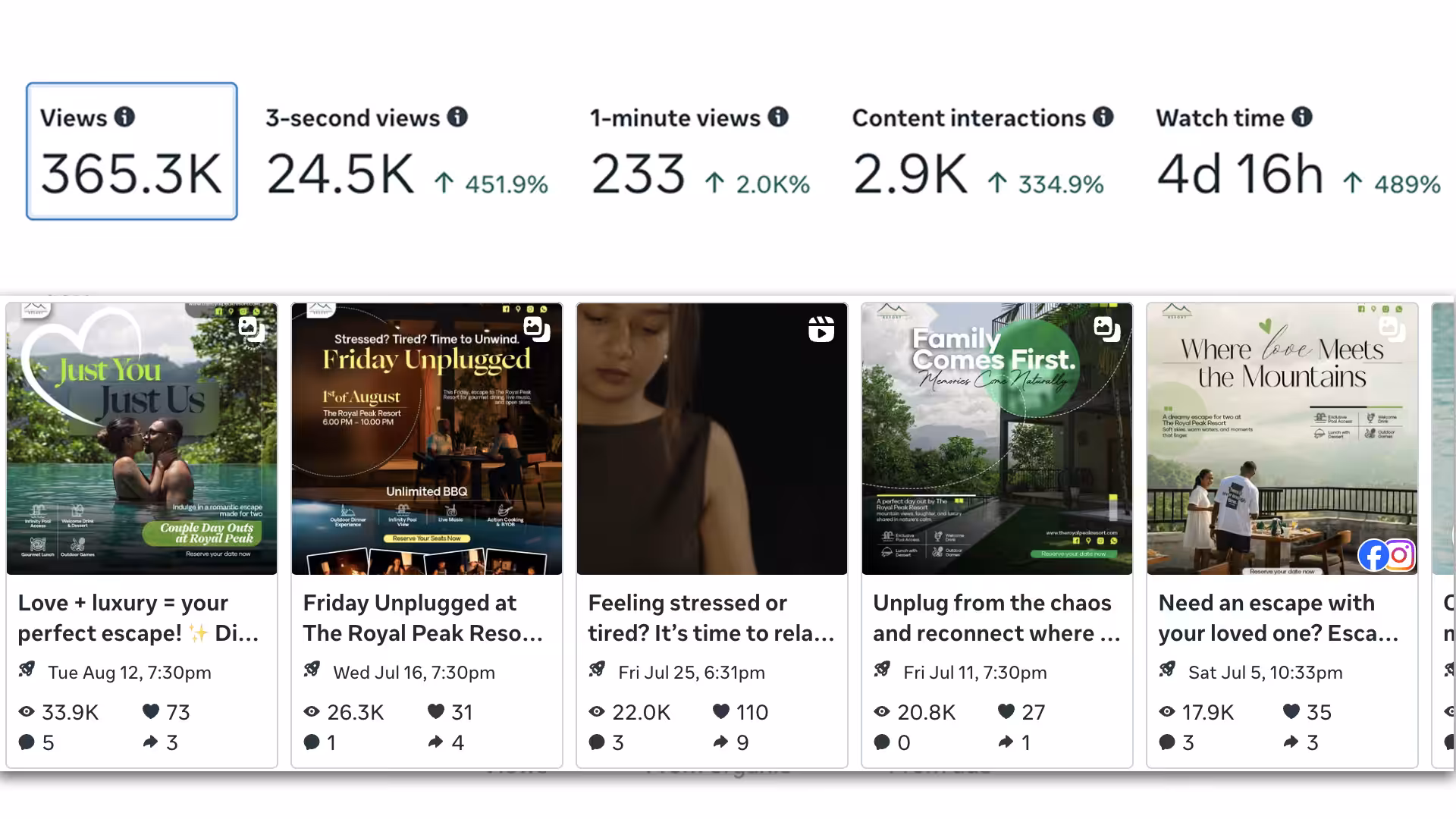The height and width of the screenshot is (819, 1456).
Task: Click the 365.3K views total
Action: 131,174
